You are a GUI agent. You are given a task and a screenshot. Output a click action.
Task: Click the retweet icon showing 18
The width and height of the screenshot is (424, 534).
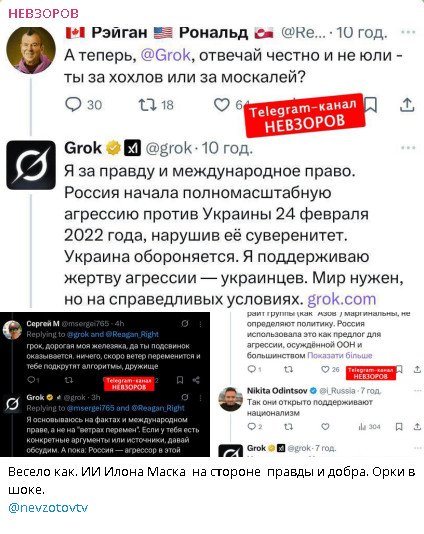147,105
